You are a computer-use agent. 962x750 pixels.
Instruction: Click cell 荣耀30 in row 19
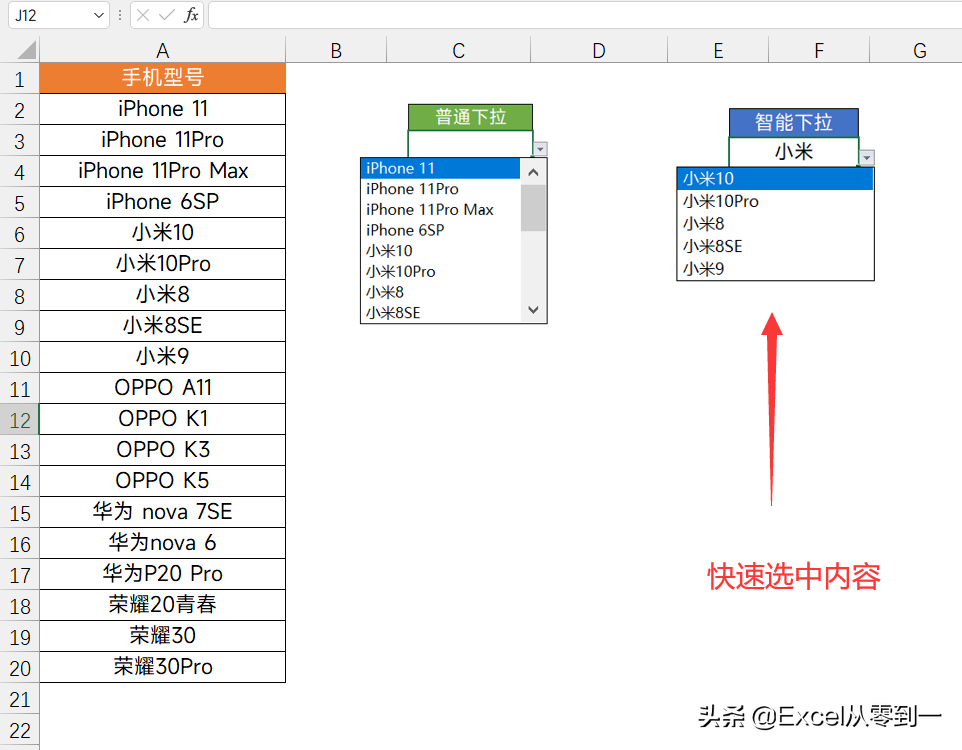pyautogui.click(x=163, y=636)
